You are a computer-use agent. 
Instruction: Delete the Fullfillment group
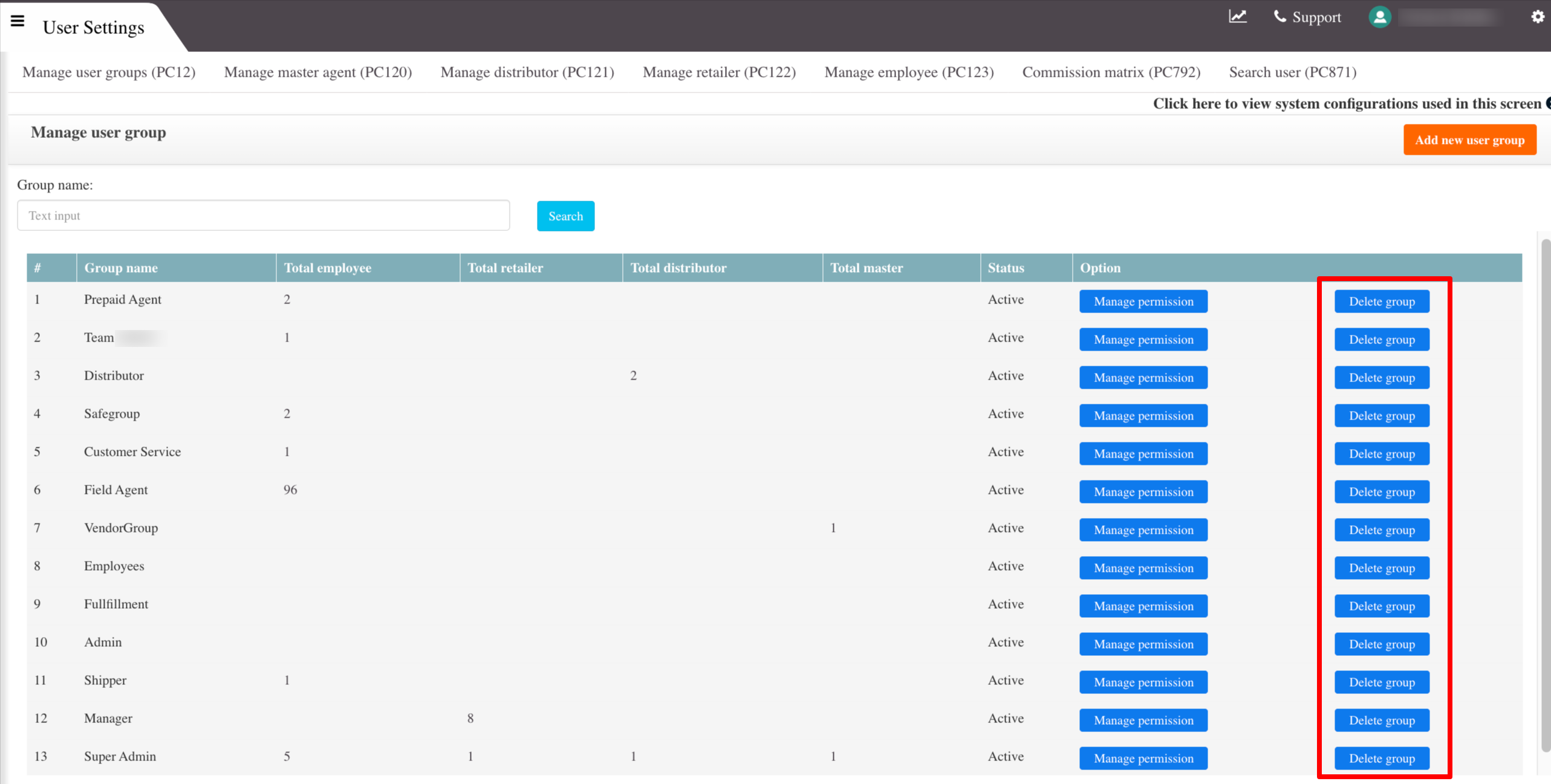tap(1382, 606)
